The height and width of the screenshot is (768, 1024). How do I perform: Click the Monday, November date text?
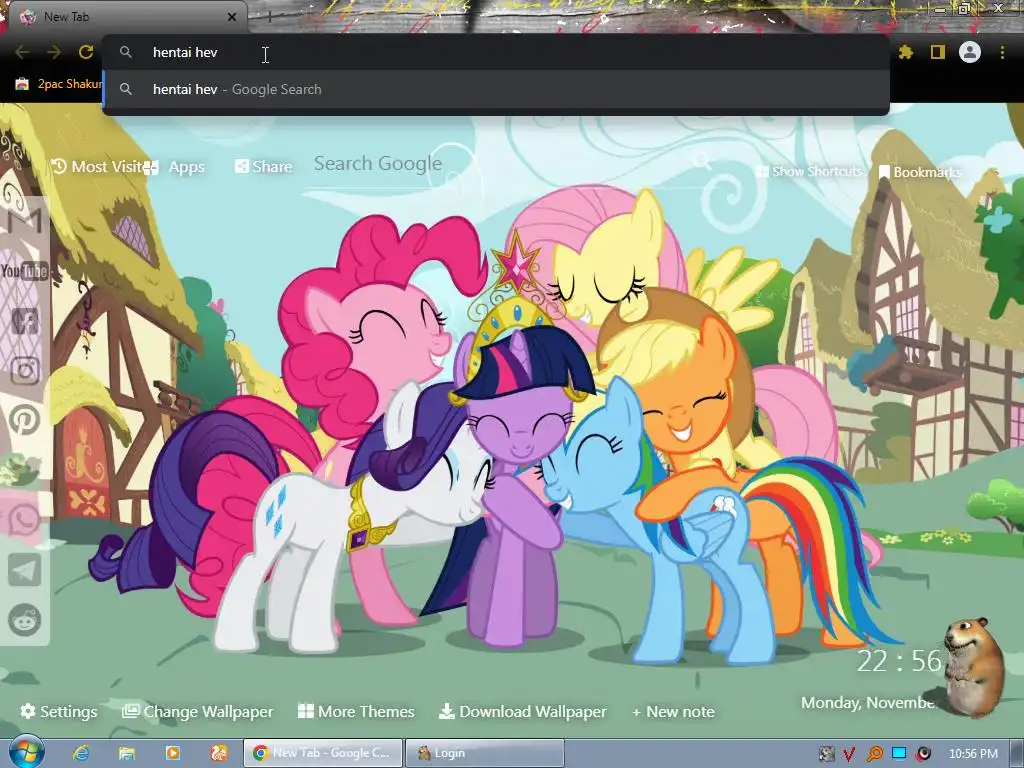click(x=869, y=703)
